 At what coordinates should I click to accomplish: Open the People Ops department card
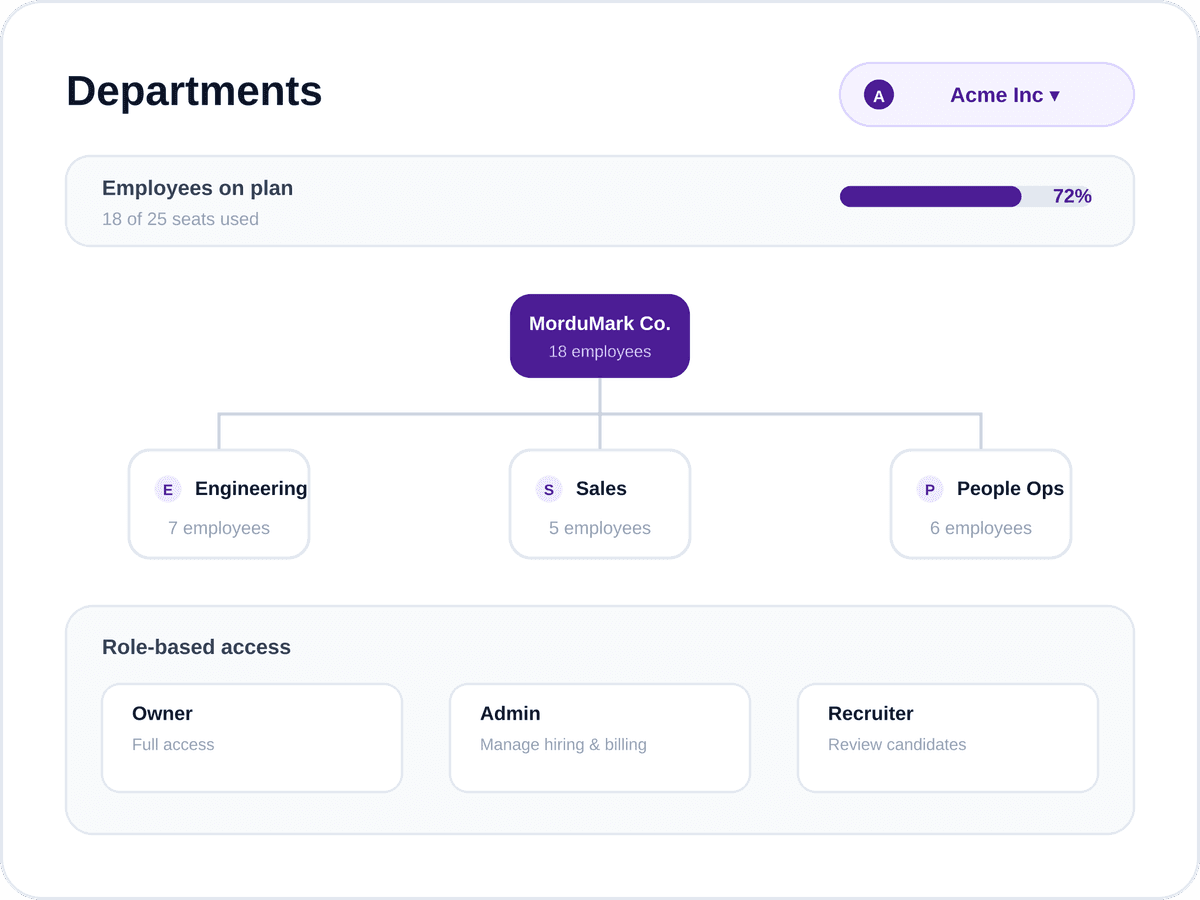coord(981,504)
